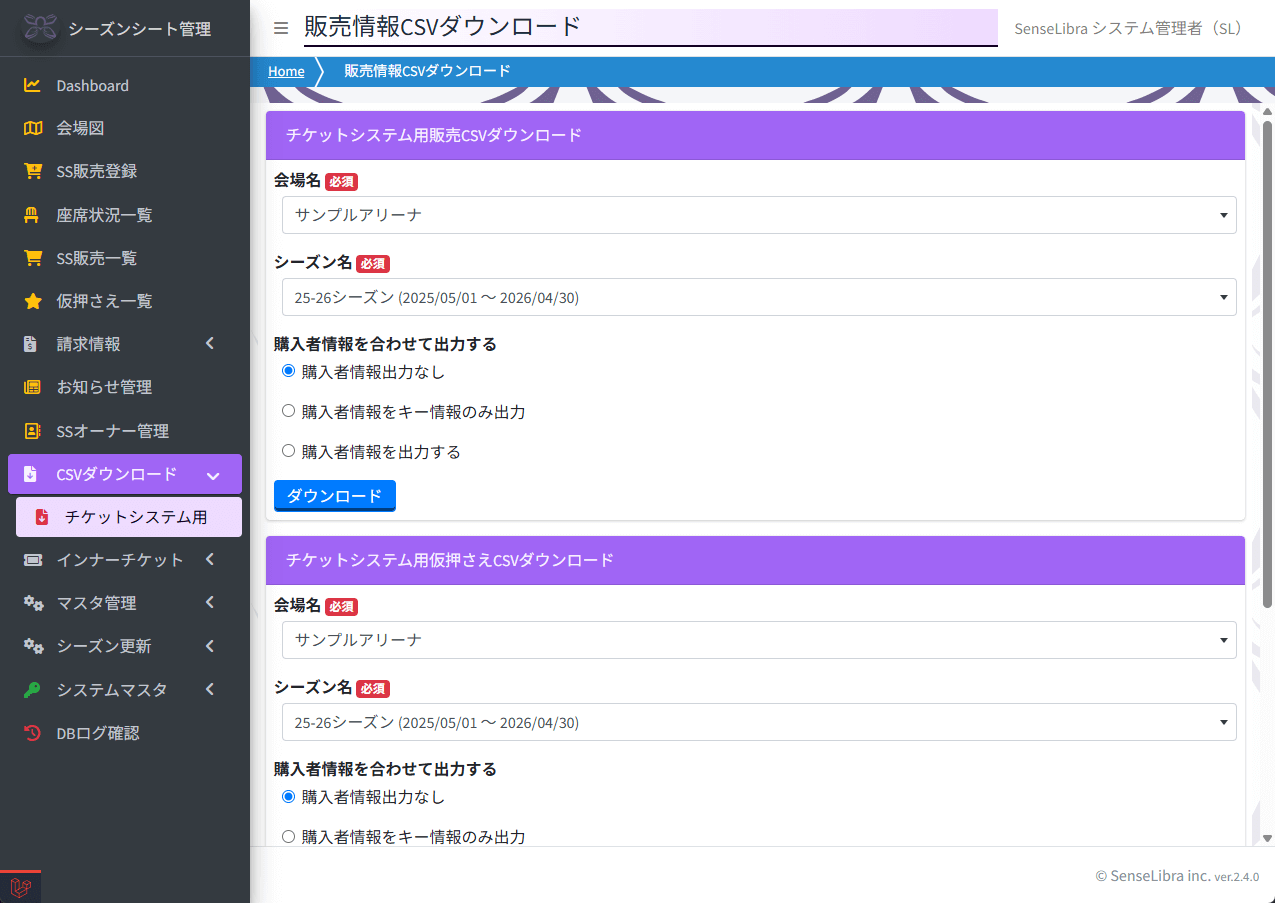Click the hamburger menu toggle icon
The height and width of the screenshot is (903, 1275).
pyautogui.click(x=280, y=28)
